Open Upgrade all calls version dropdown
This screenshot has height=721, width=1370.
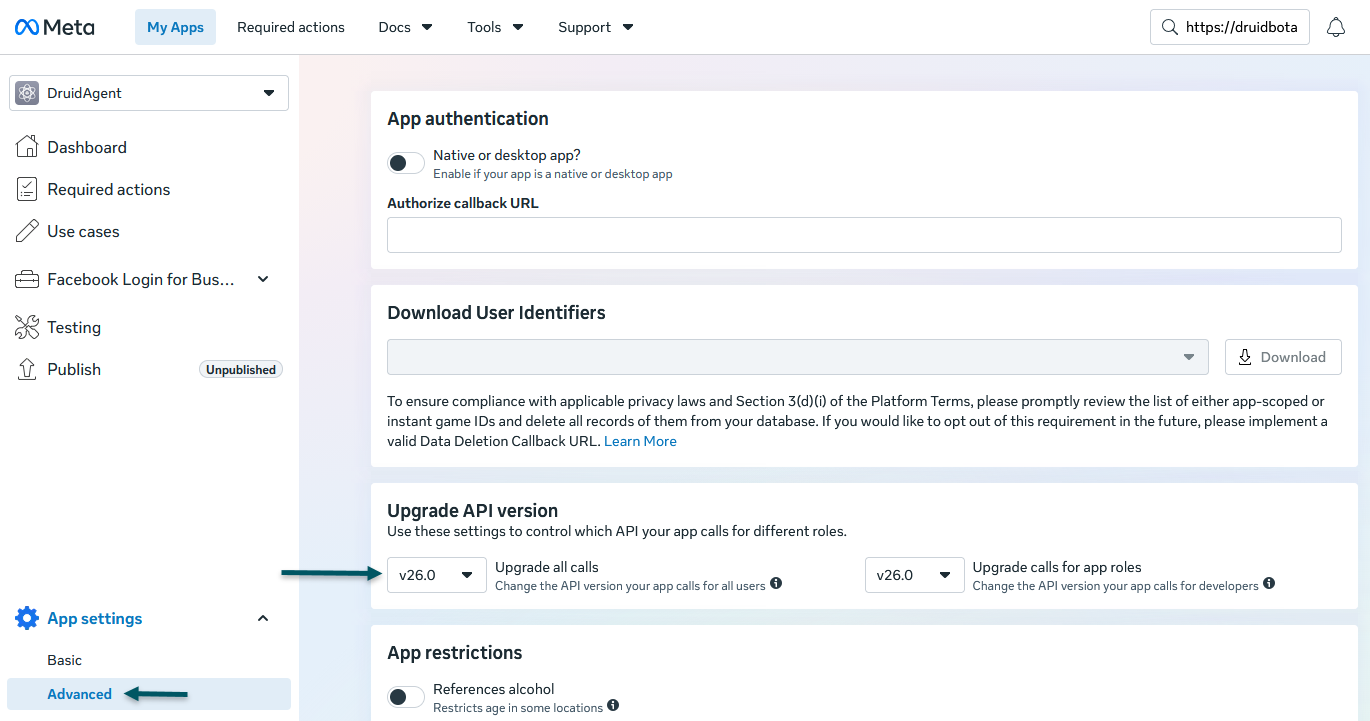tap(437, 575)
